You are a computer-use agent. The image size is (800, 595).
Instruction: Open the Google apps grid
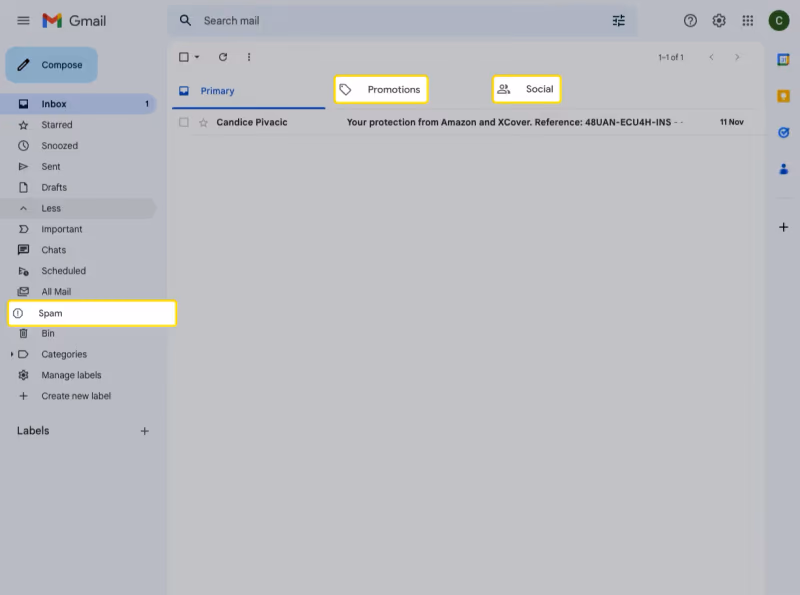[x=747, y=20]
